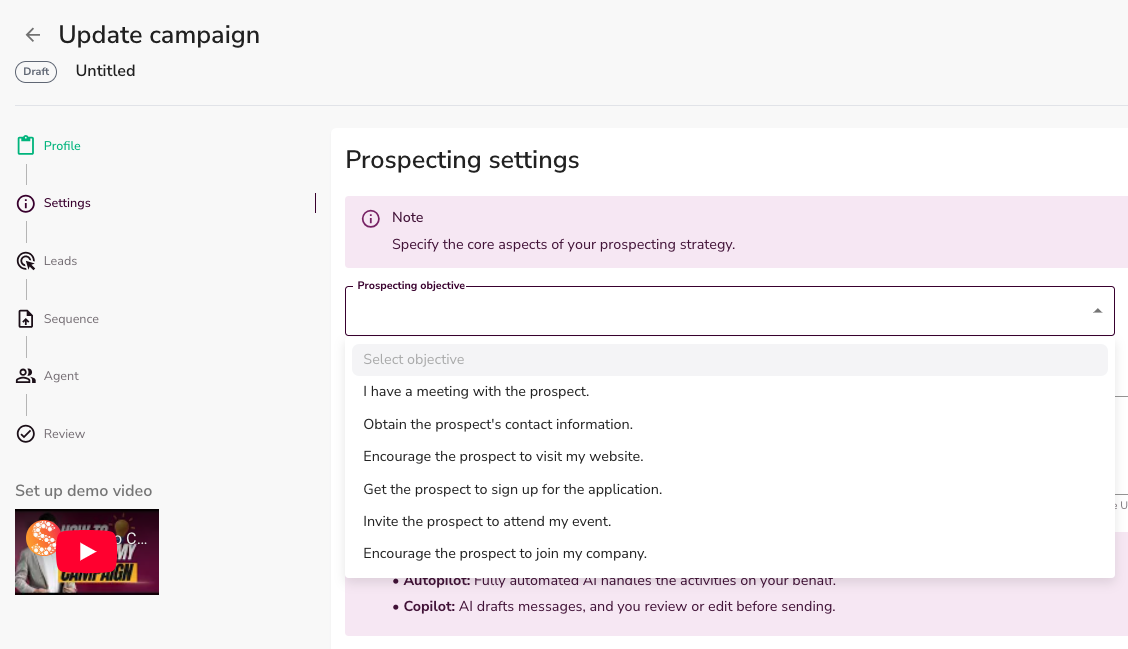Click the Review checkmark circle icon
This screenshot has height=649, width=1128.
coord(26,434)
